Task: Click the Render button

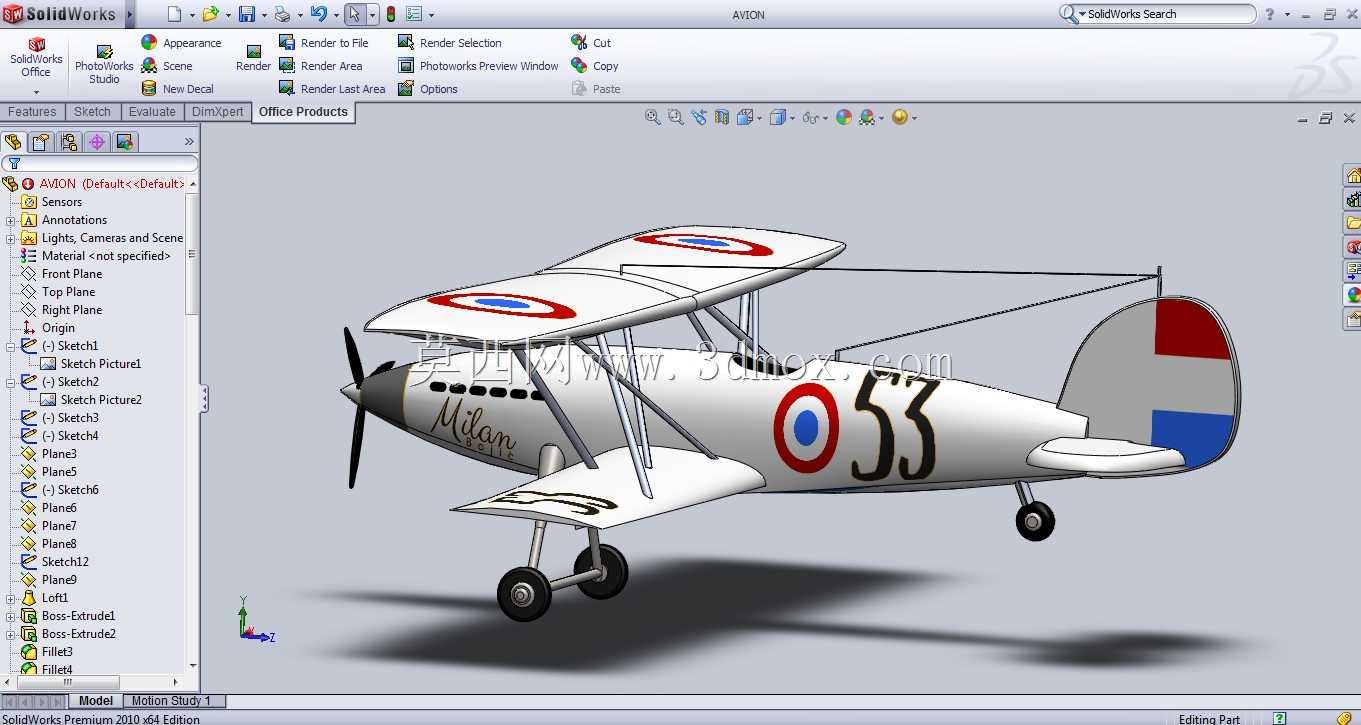Action: click(254, 58)
